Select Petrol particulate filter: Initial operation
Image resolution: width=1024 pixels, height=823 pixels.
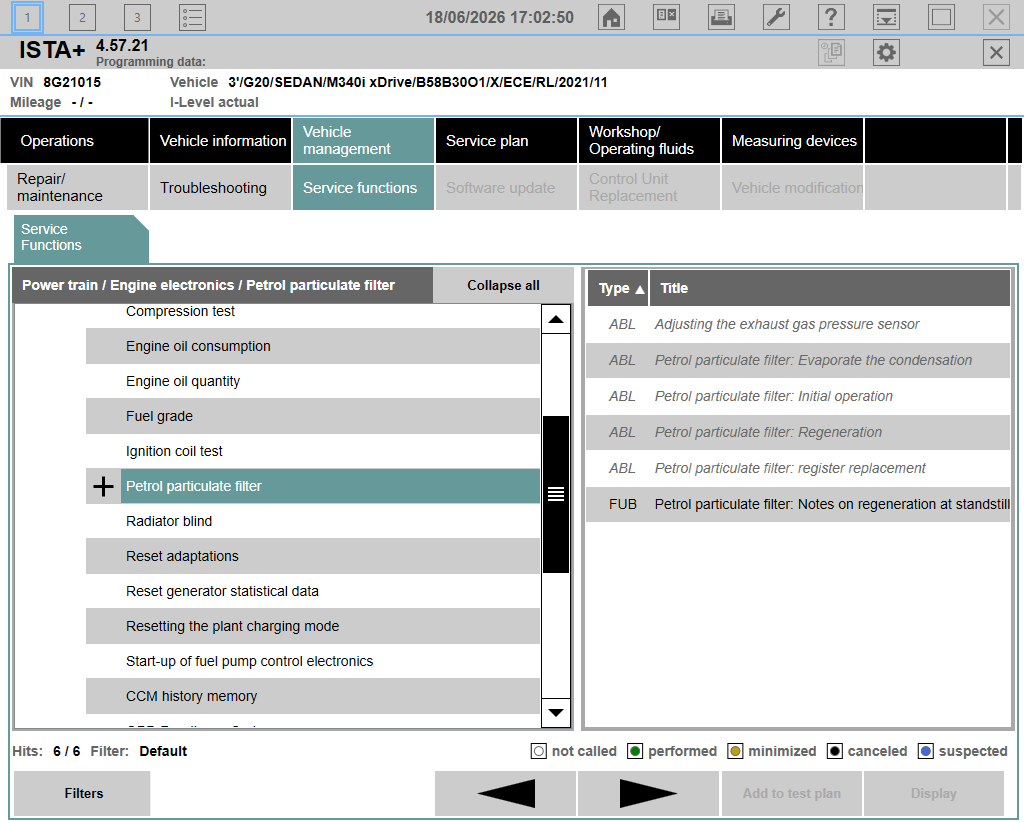798,396
